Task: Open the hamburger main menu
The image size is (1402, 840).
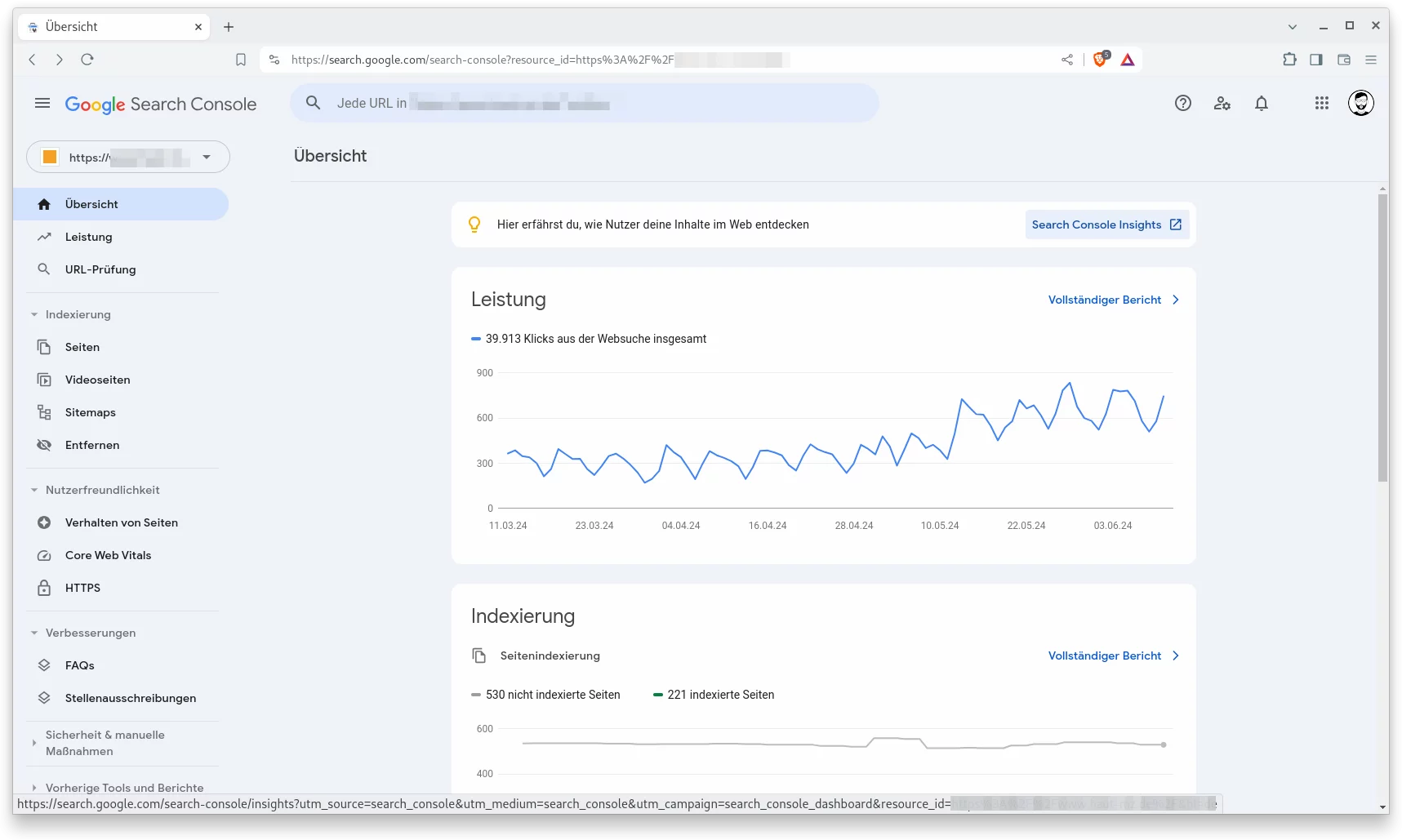Action: (x=42, y=104)
